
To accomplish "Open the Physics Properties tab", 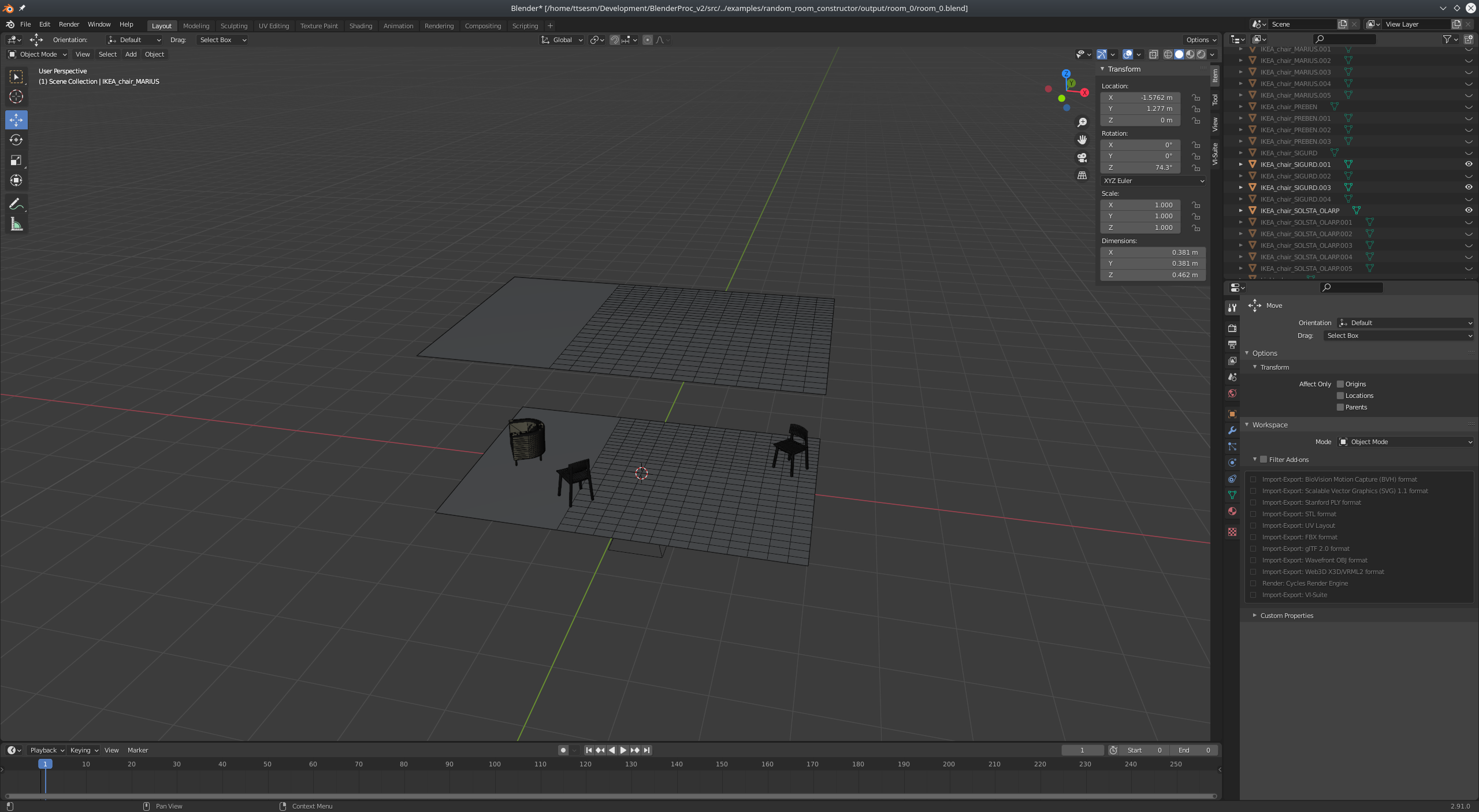I will [x=1232, y=462].
